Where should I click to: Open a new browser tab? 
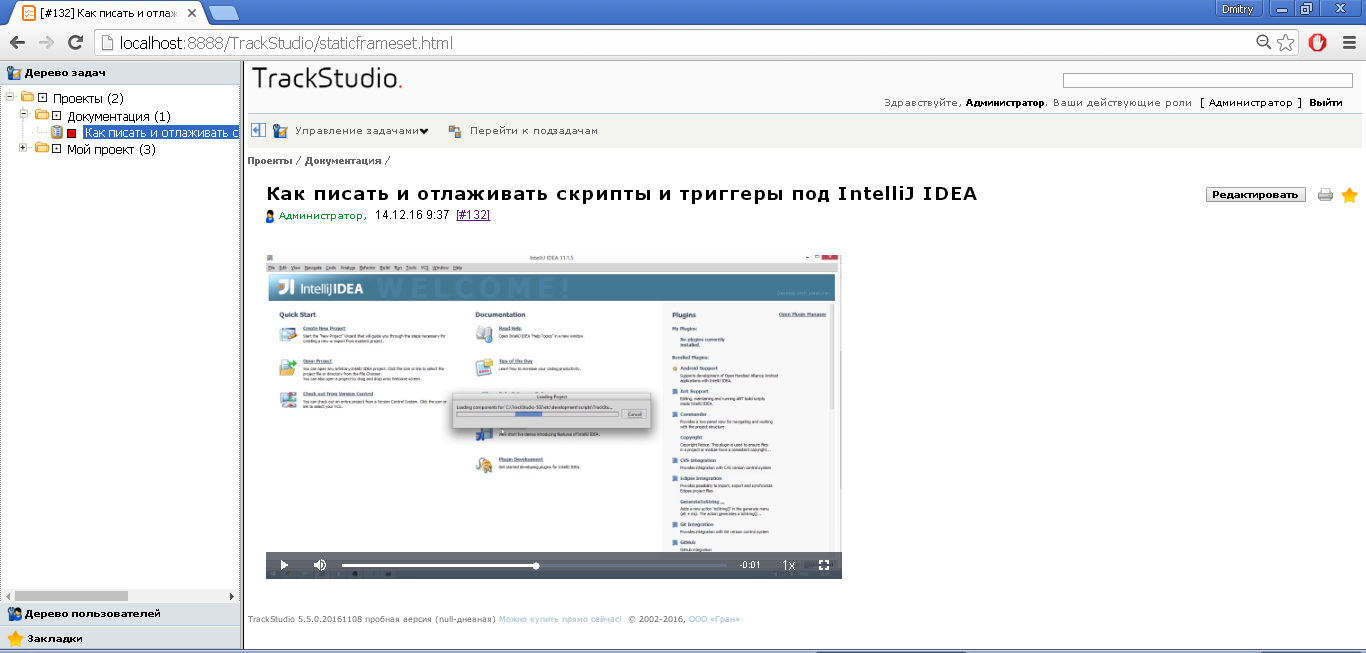tap(224, 12)
